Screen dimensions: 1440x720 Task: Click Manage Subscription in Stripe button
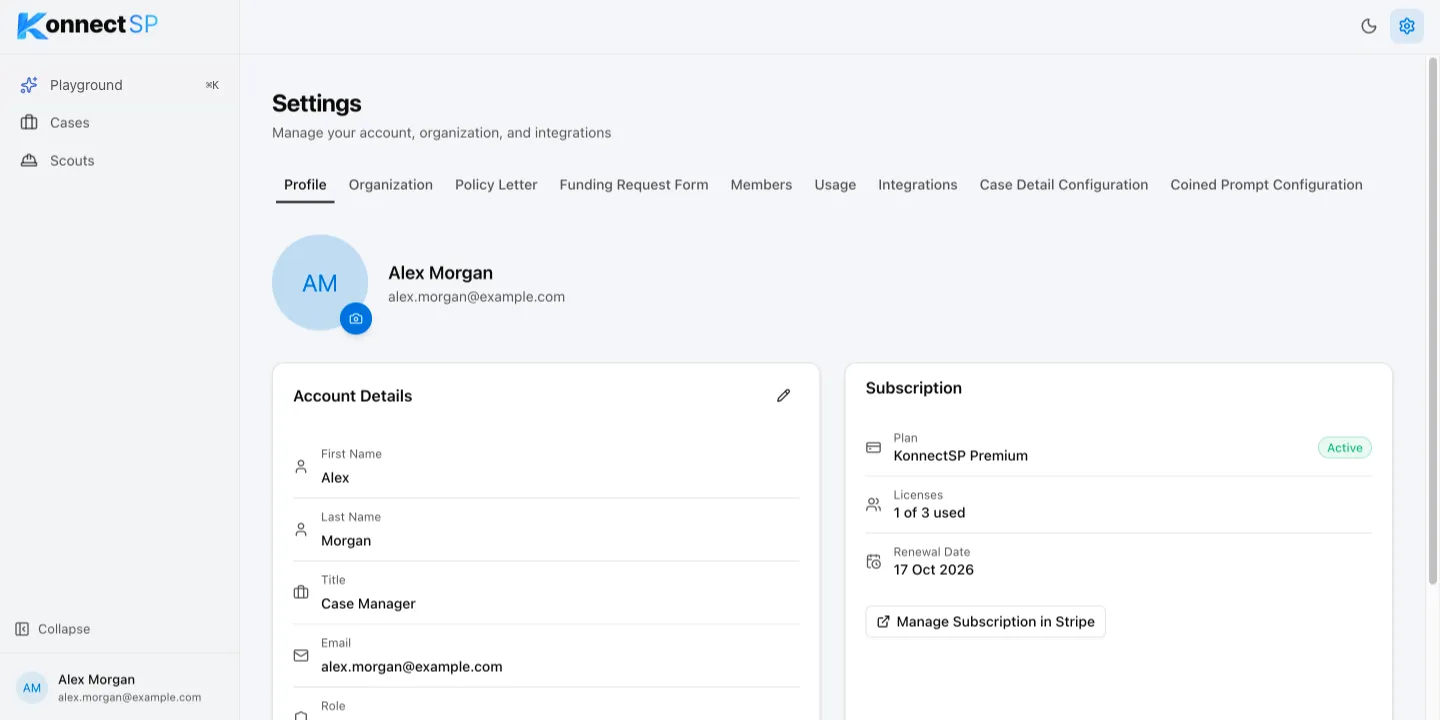pos(986,622)
